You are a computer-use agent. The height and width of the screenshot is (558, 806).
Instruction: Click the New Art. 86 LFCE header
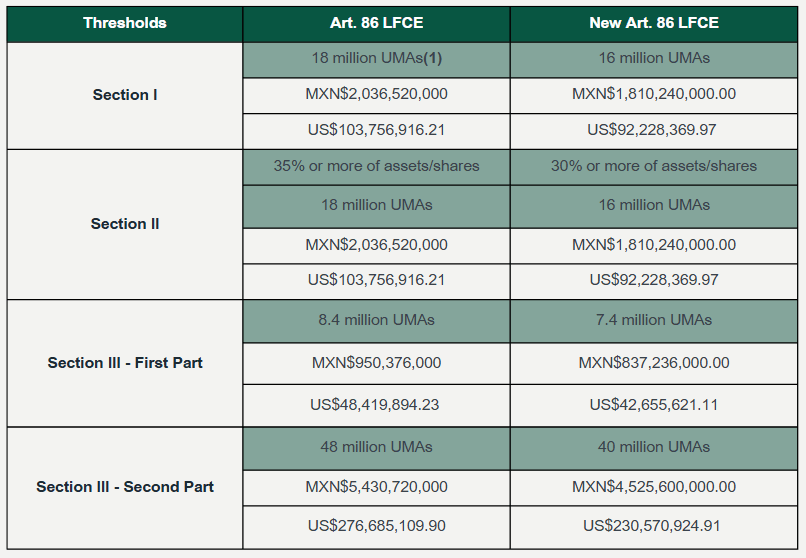654,22
